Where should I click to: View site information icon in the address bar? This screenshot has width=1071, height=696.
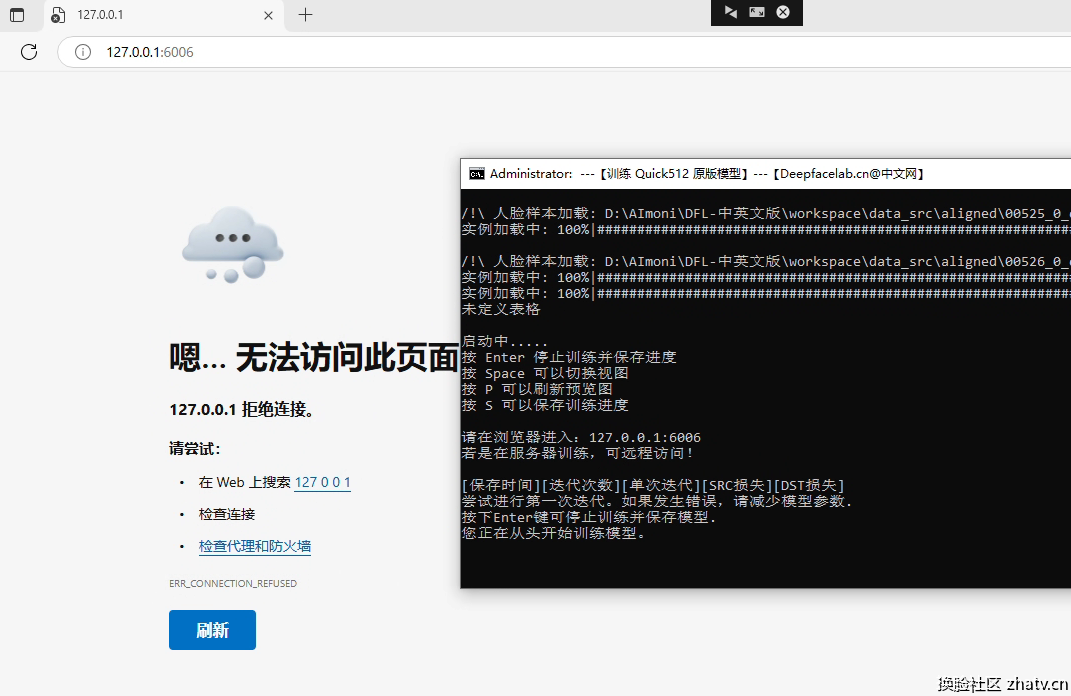(x=84, y=52)
